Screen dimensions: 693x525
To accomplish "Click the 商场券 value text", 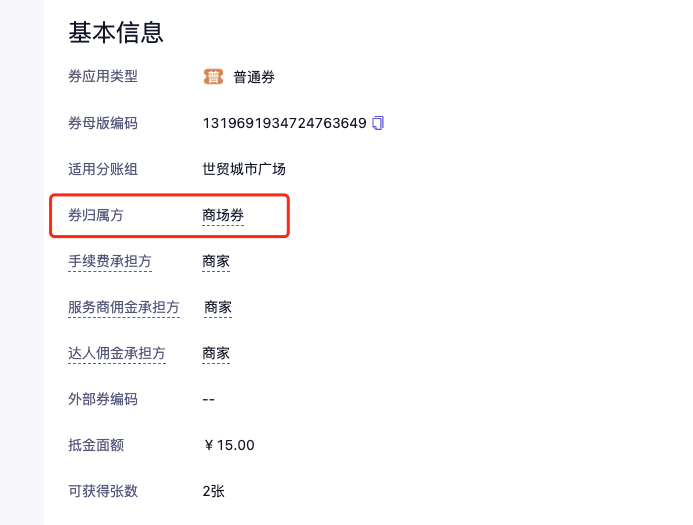I will tap(223, 215).
